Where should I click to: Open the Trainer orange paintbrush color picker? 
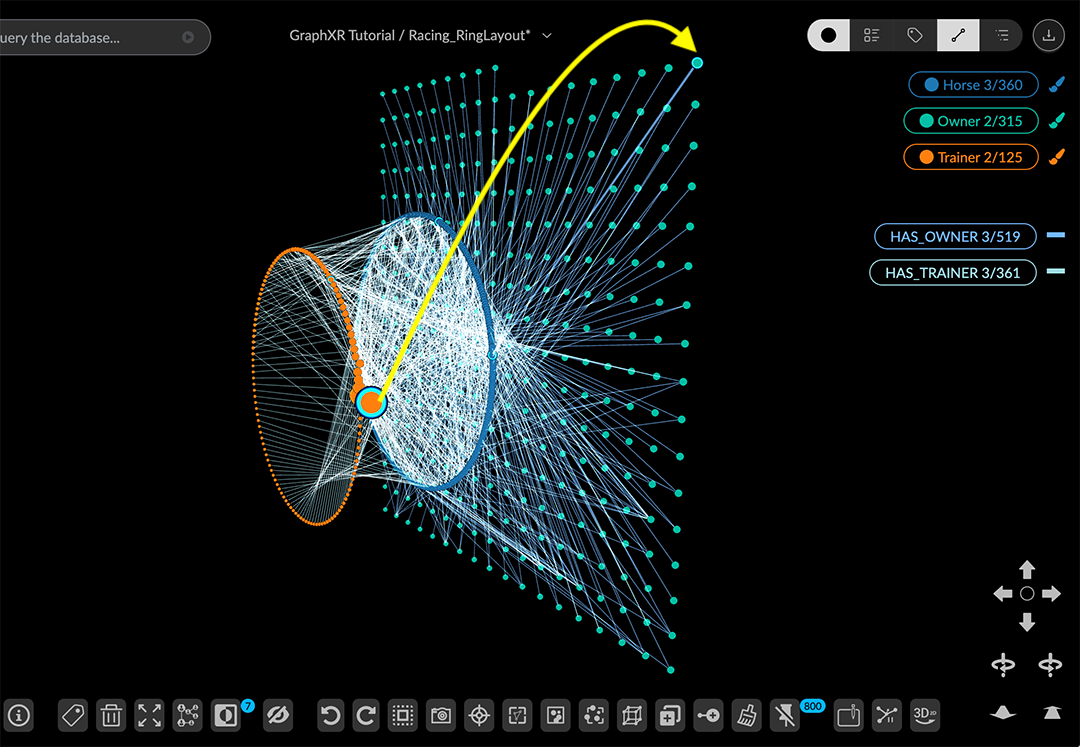click(1056, 157)
